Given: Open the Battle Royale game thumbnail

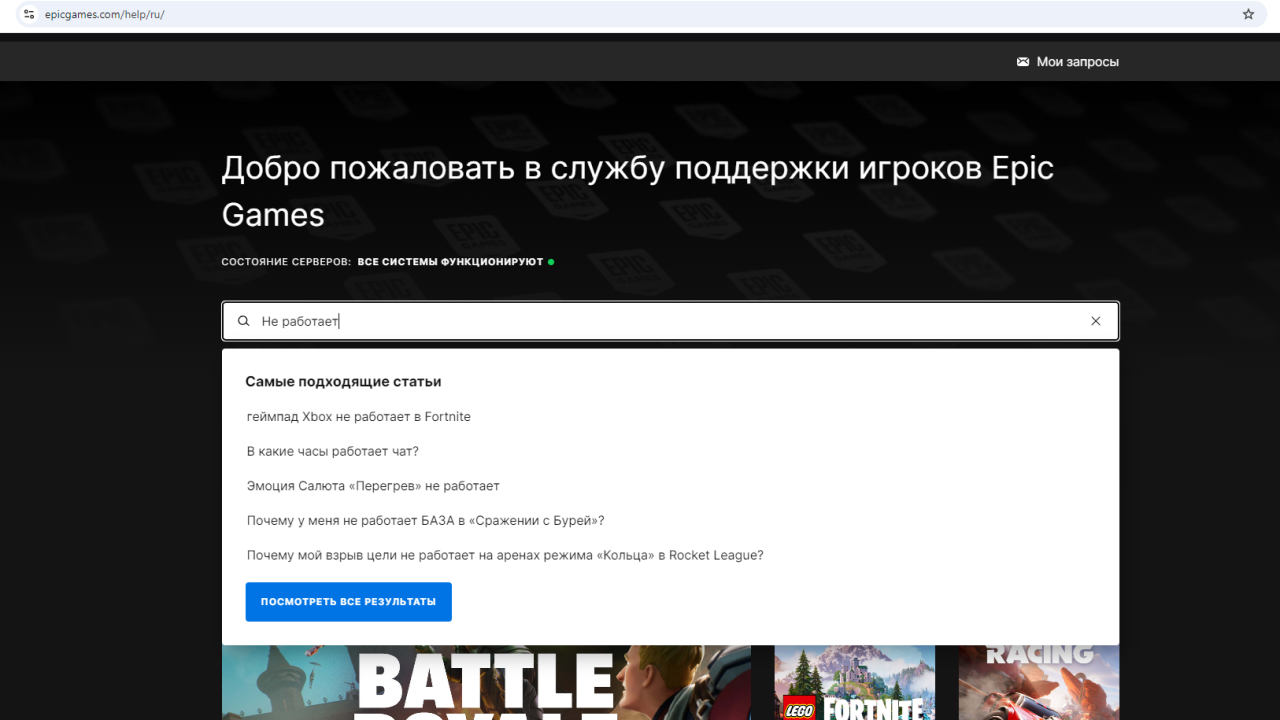Looking at the screenshot, I should (486, 683).
